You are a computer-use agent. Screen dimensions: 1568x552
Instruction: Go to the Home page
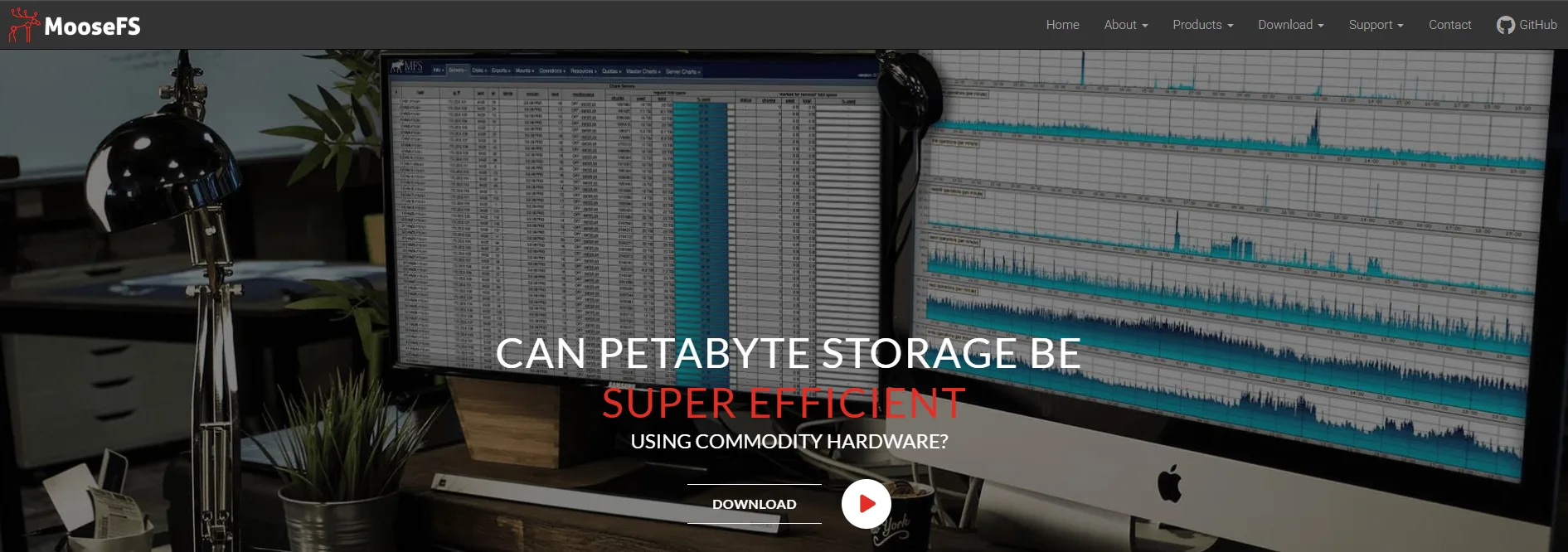tap(1062, 25)
